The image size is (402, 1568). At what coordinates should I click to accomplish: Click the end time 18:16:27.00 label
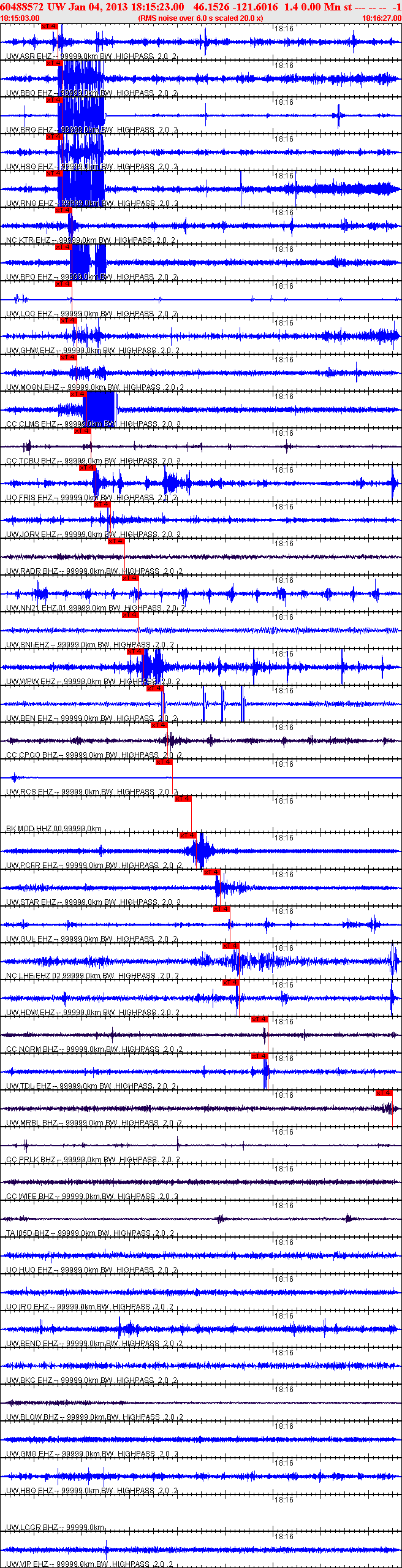point(382,18)
